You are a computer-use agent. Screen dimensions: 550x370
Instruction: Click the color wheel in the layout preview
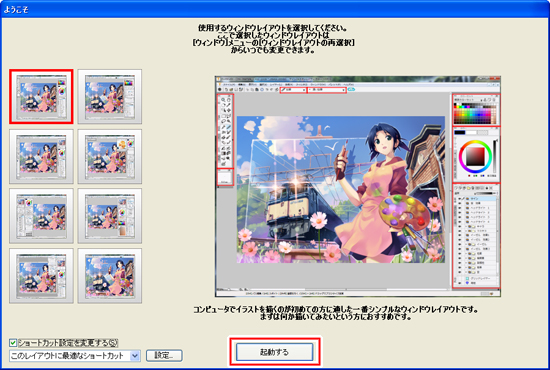(x=475, y=155)
